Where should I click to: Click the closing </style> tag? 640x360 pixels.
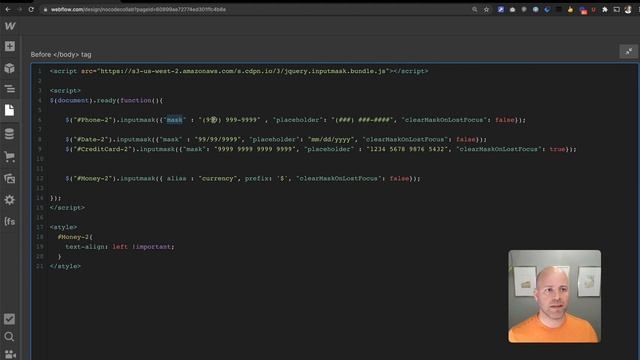pyautogui.click(x=65, y=266)
